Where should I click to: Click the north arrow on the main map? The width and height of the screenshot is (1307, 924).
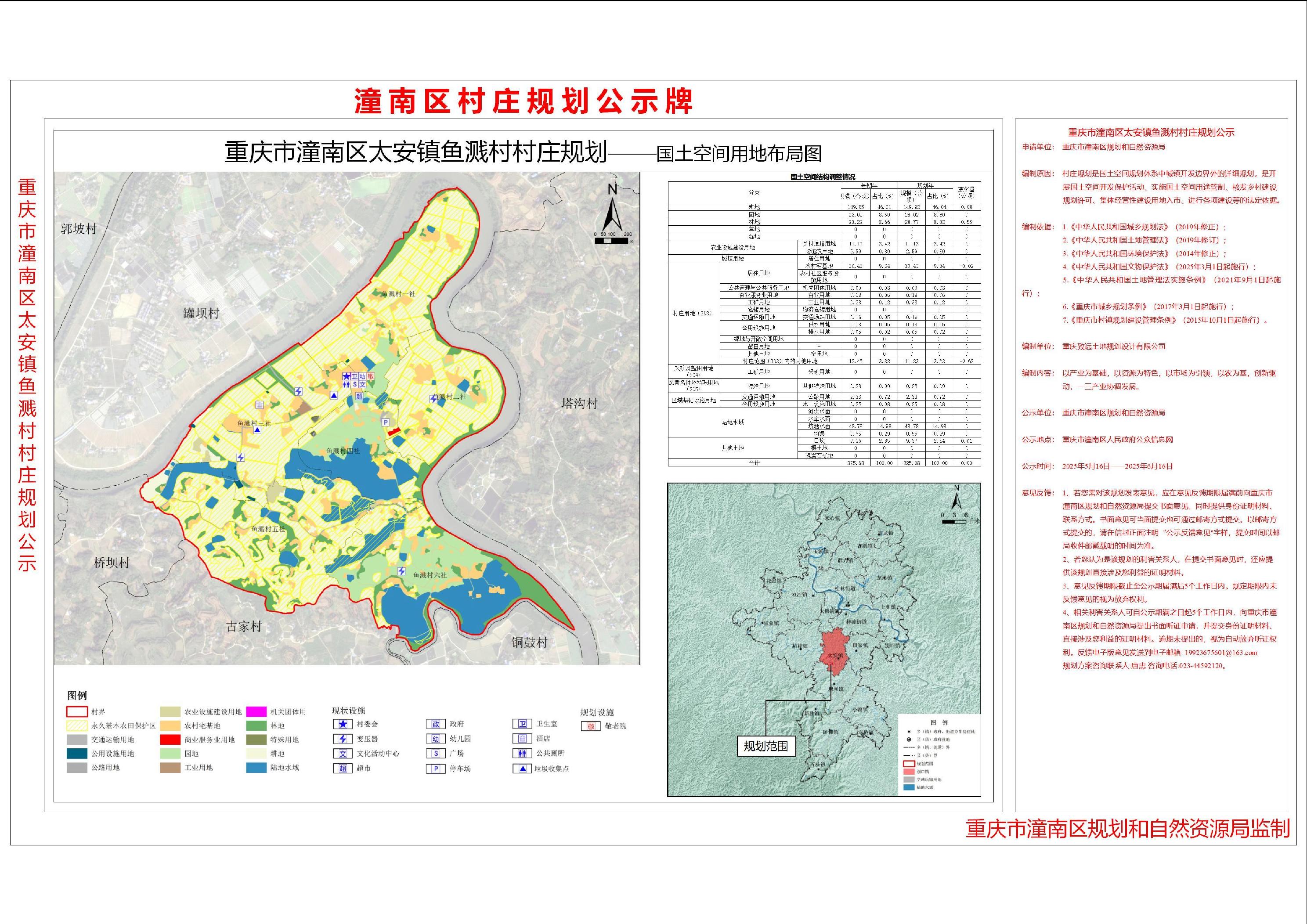pyautogui.click(x=613, y=208)
